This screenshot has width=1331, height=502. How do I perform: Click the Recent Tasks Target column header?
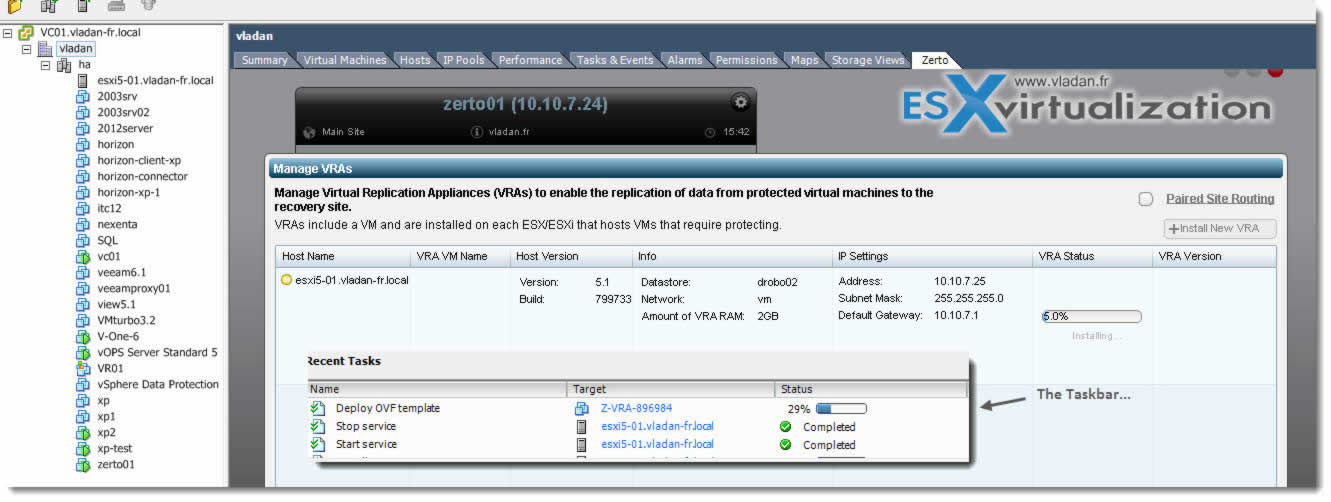671,389
